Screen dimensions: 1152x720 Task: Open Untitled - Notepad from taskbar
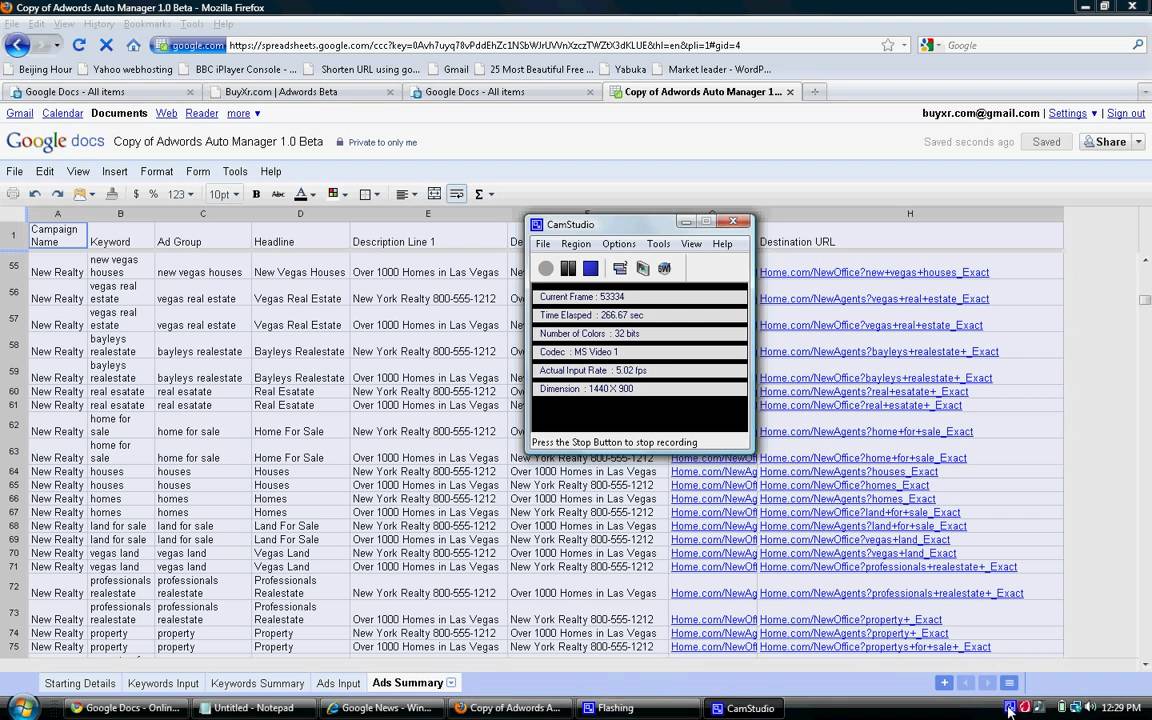point(253,708)
